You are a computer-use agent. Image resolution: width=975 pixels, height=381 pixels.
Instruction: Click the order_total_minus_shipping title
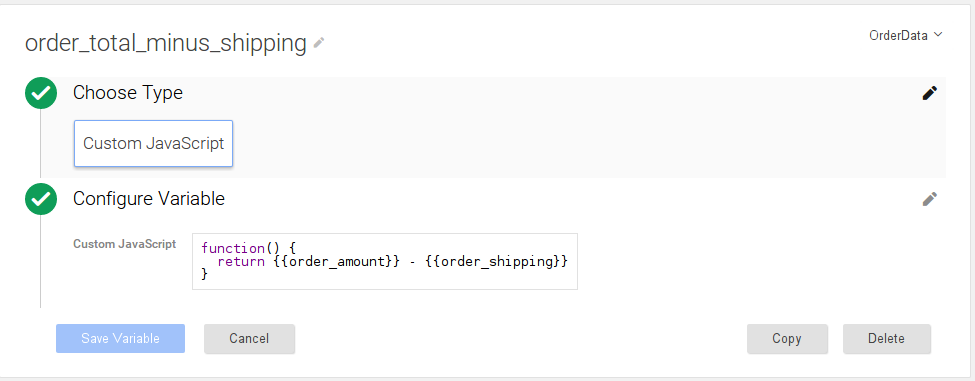165,44
